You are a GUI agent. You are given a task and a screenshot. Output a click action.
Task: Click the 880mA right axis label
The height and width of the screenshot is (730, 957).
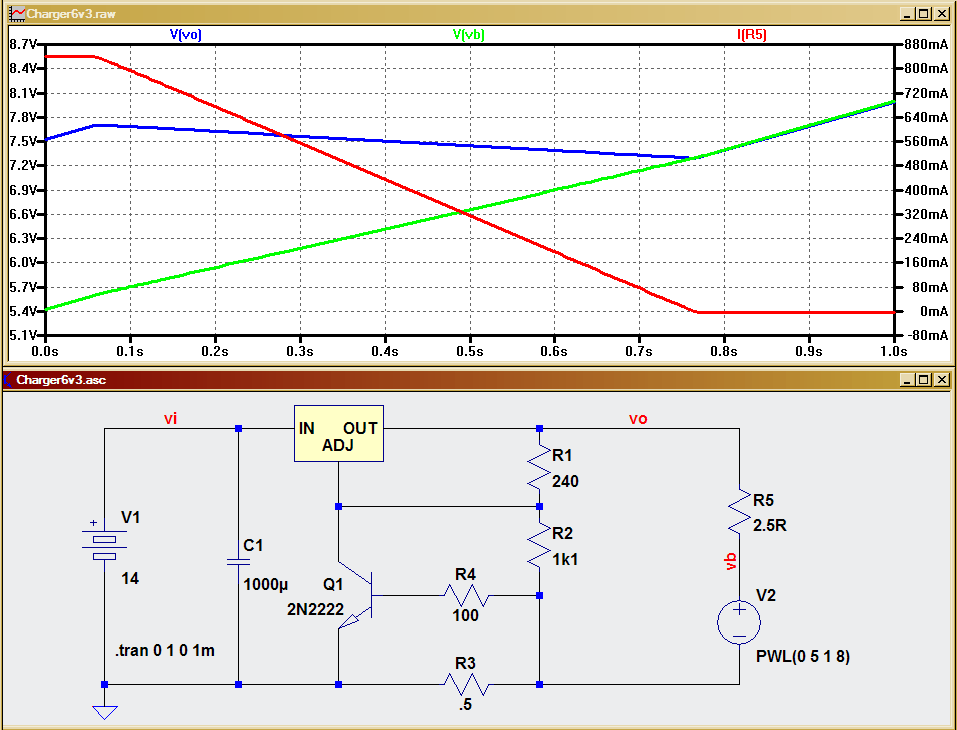(x=926, y=44)
